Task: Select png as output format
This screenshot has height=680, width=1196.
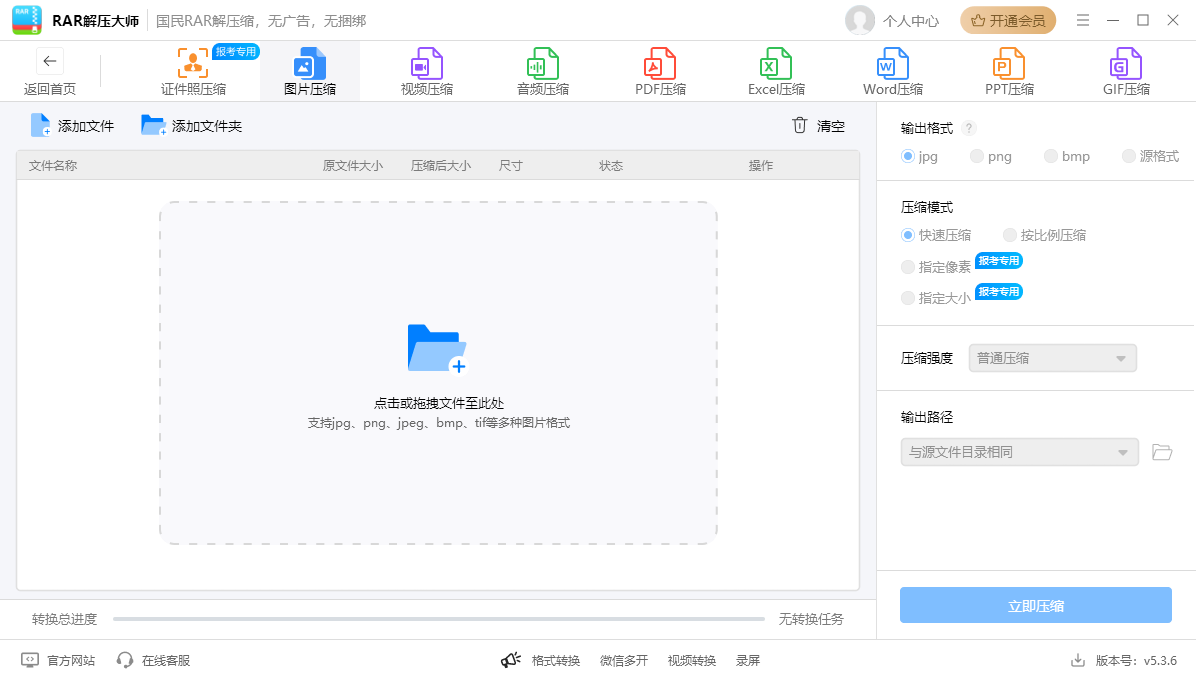Action: 976,156
